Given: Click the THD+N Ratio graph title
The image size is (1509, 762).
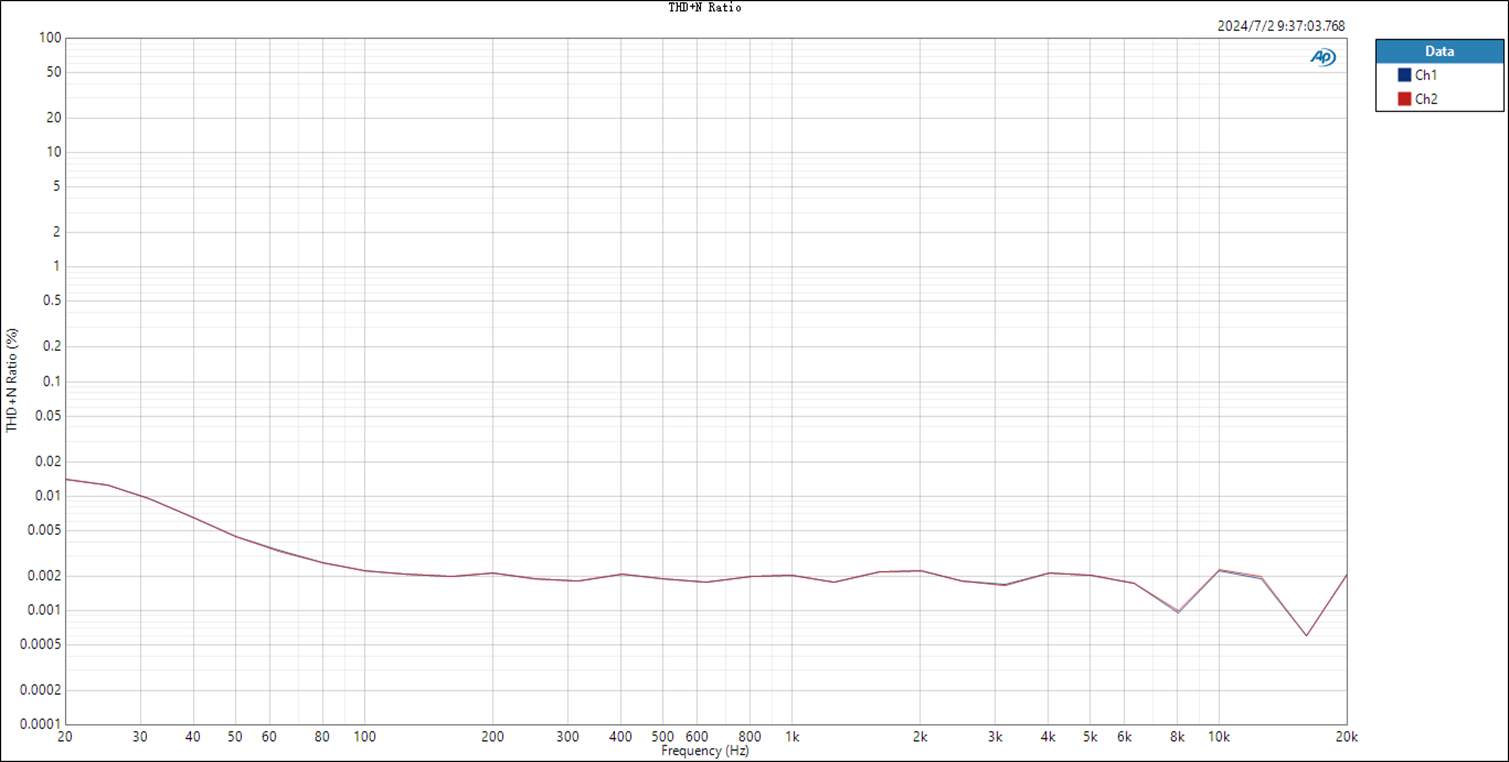Looking at the screenshot, I should [705, 7].
